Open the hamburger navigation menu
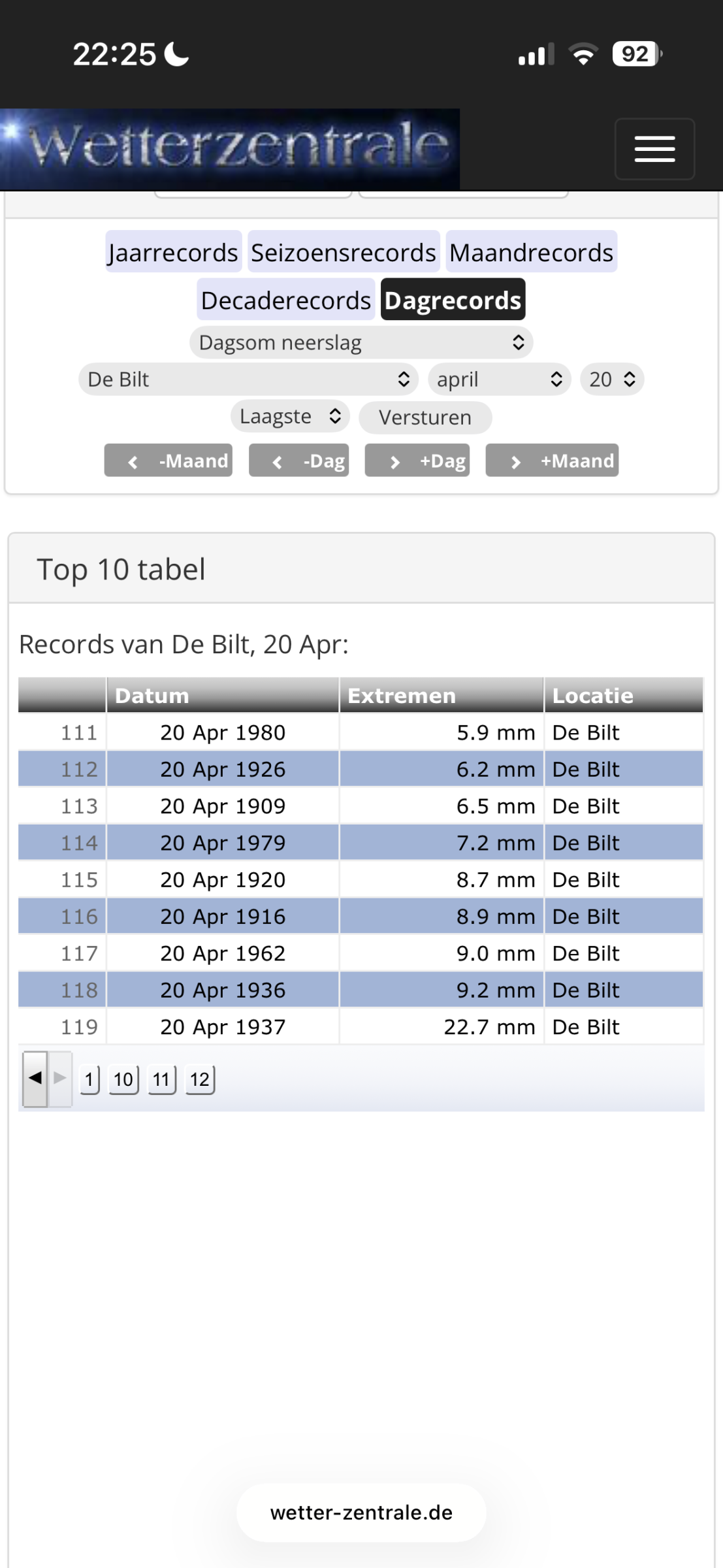Screen dimensions: 723x1568 tap(654, 149)
